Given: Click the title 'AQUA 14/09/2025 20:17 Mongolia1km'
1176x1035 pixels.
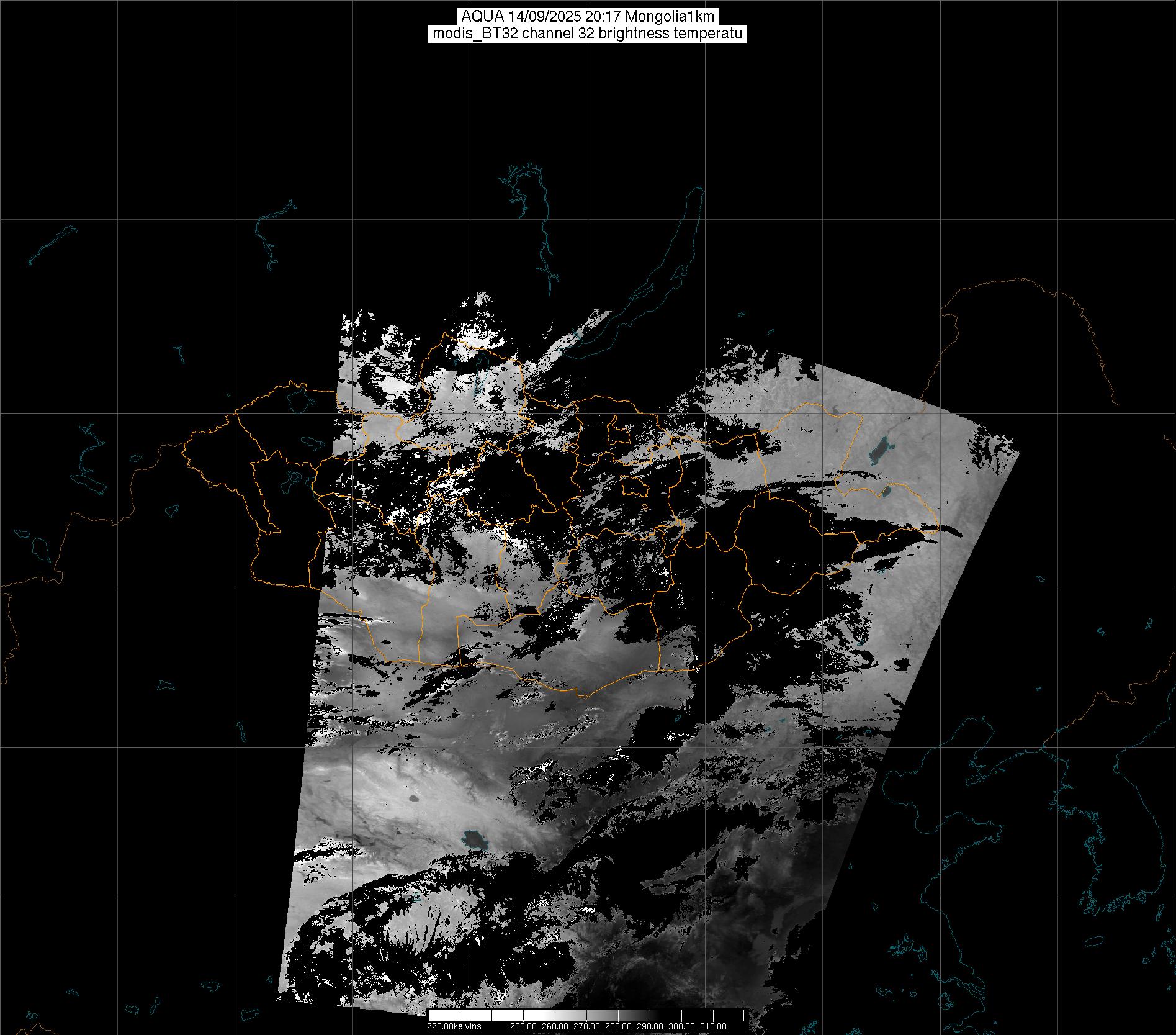Looking at the screenshot, I should (x=588, y=17).
